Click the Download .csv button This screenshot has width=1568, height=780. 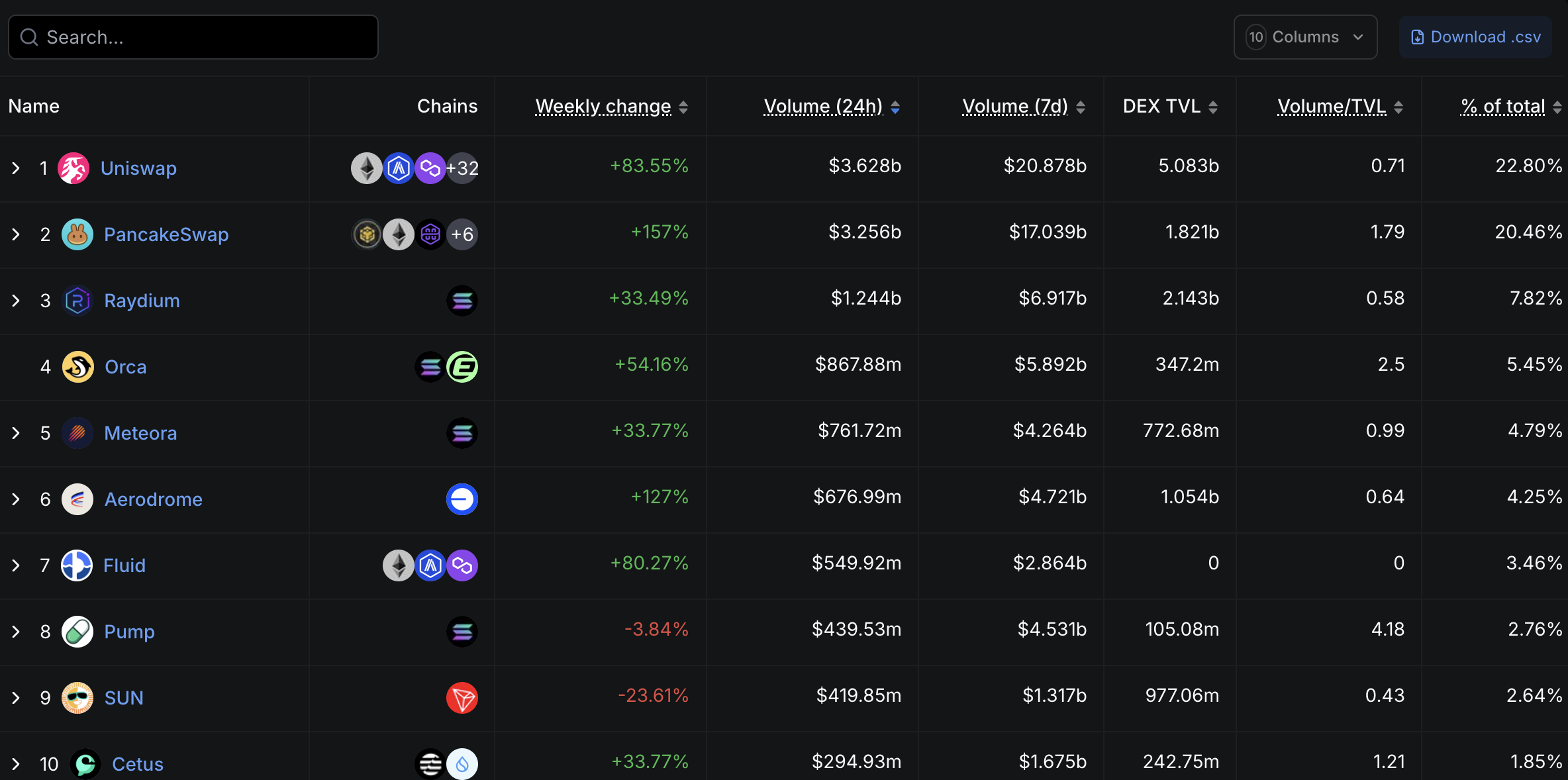1475,37
